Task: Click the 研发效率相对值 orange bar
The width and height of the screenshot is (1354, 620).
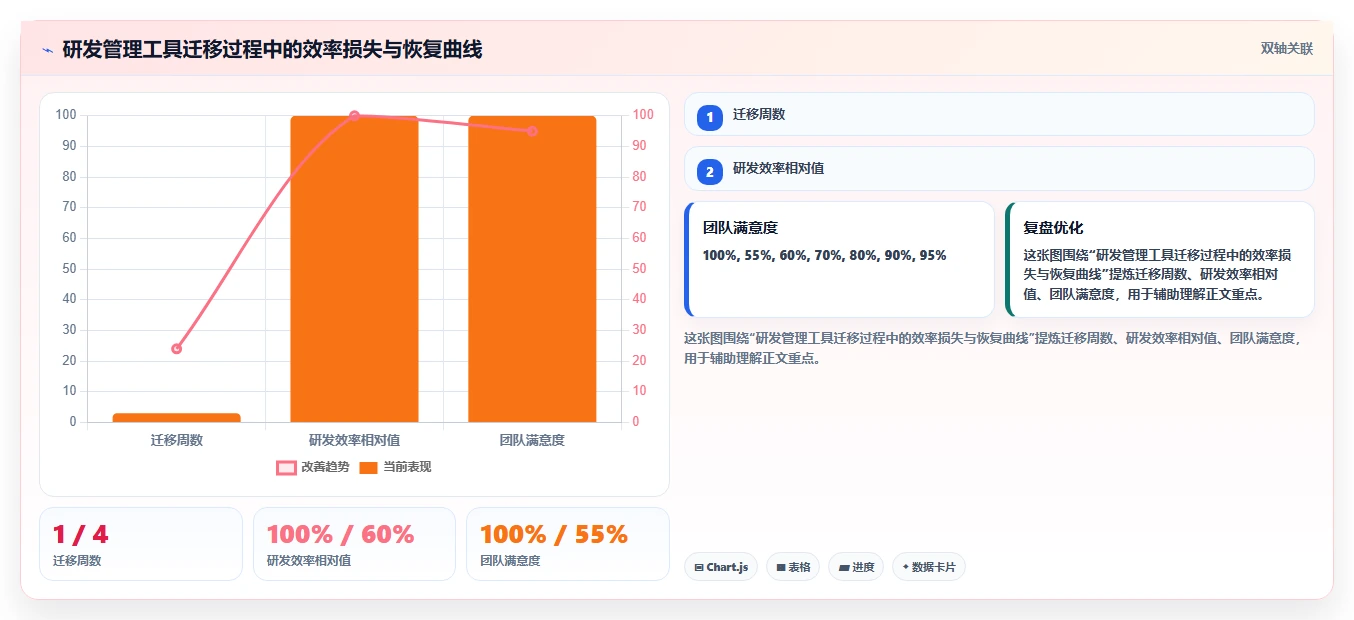Action: click(354, 269)
